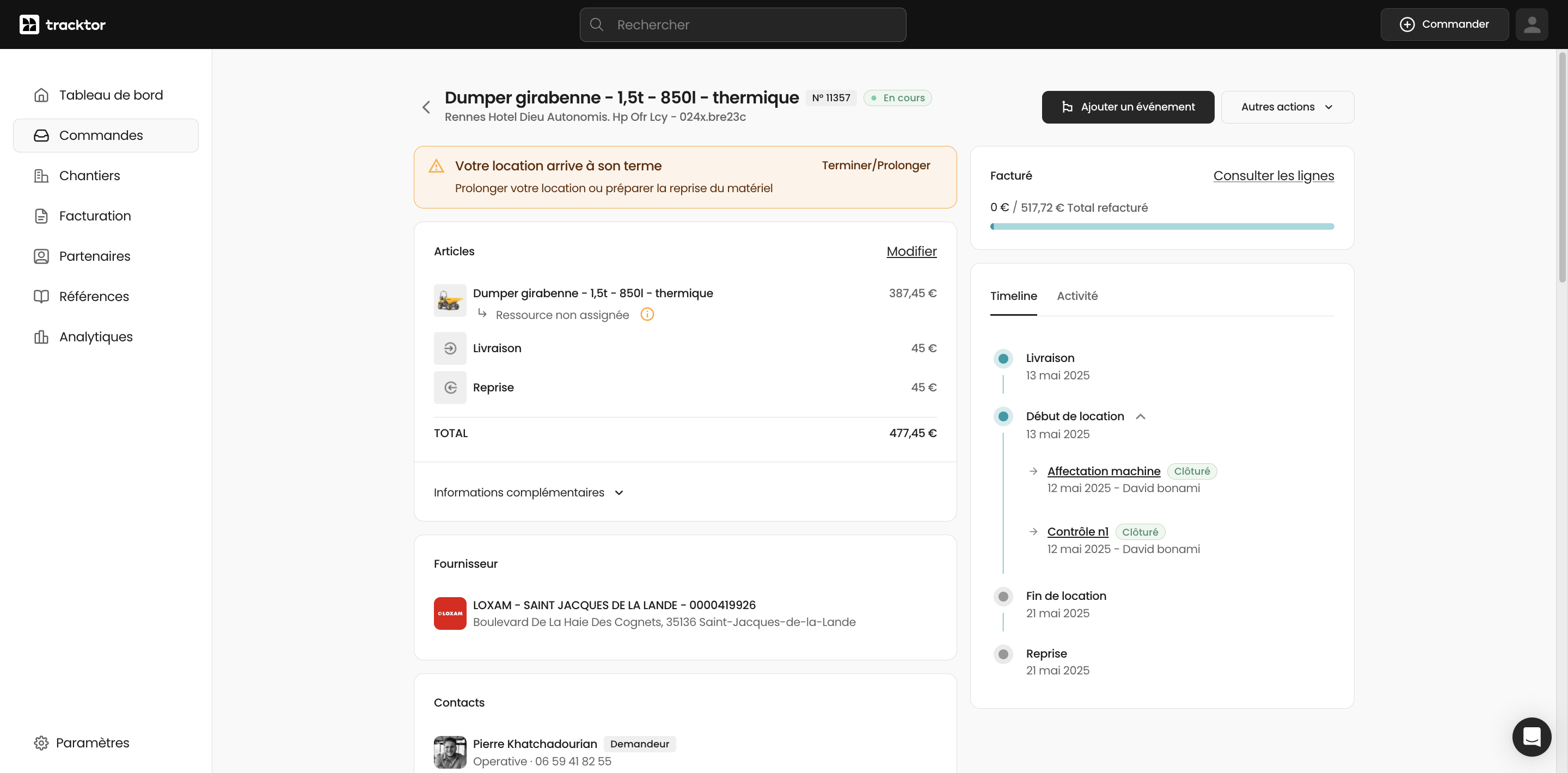
Task: Click the Demandeur tag
Action: pyautogui.click(x=639, y=744)
